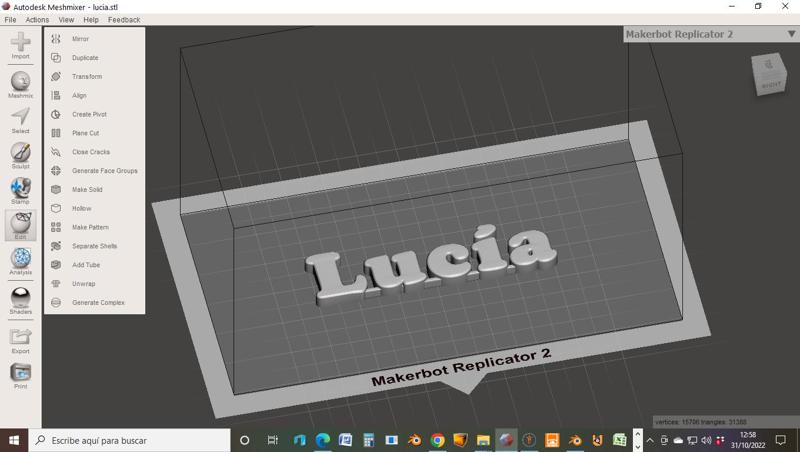Click the Print tool
Image resolution: width=800 pixels, height=452 pixels.
pyautogui.click(x=20, y=376)
